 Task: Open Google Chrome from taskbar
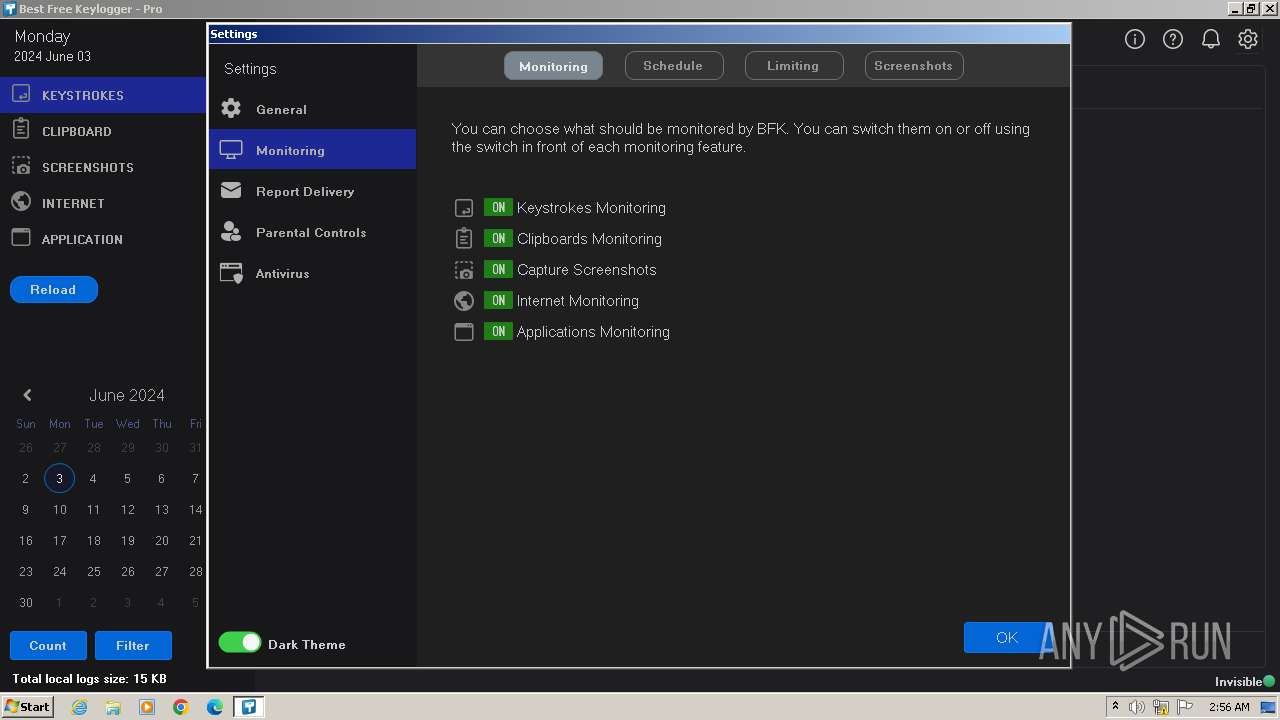[181, 707]
